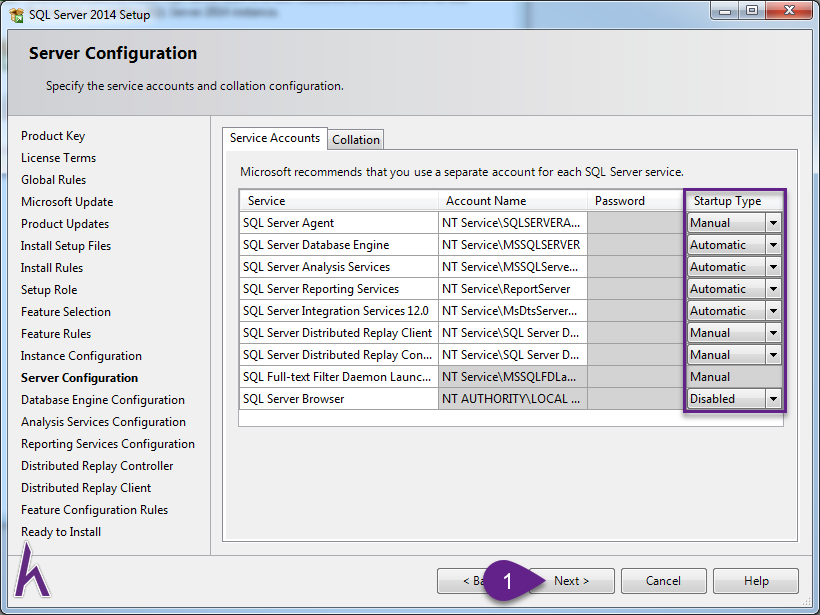Click Instance Configuration step in sidebar
Viewport: 820px width, 615px height.
(x=81, y=356)
